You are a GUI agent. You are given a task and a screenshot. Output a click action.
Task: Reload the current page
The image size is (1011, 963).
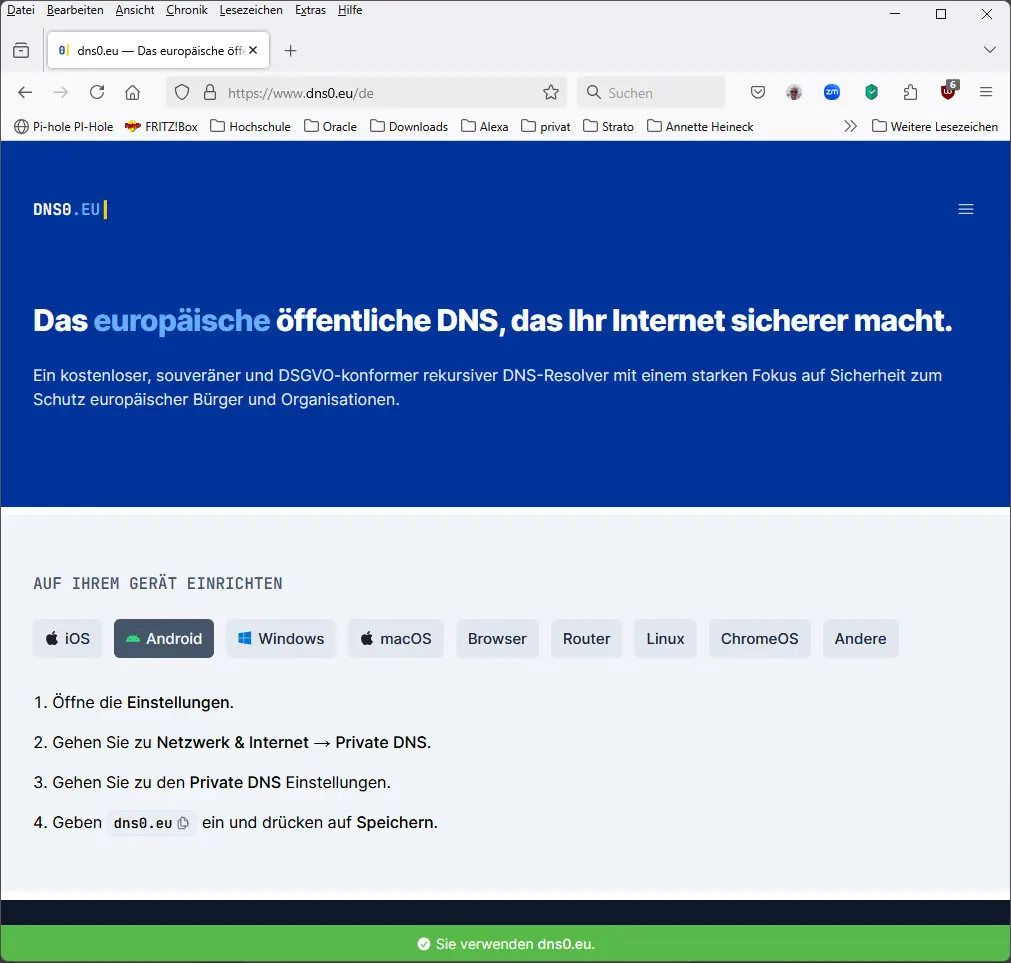coord(97,93)
